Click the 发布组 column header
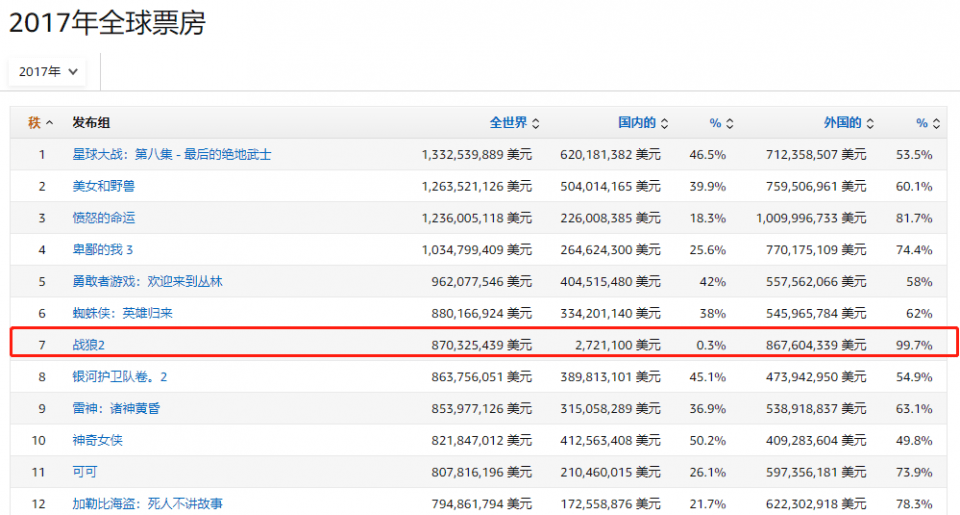 (x=91, y=123)
